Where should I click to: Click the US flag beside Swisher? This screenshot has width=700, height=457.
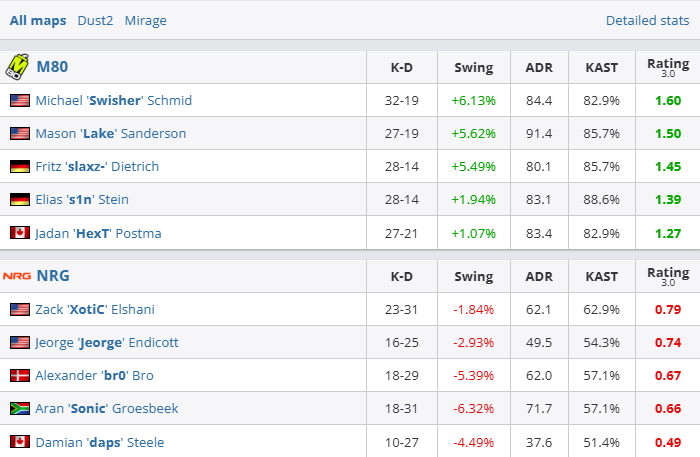20,100
